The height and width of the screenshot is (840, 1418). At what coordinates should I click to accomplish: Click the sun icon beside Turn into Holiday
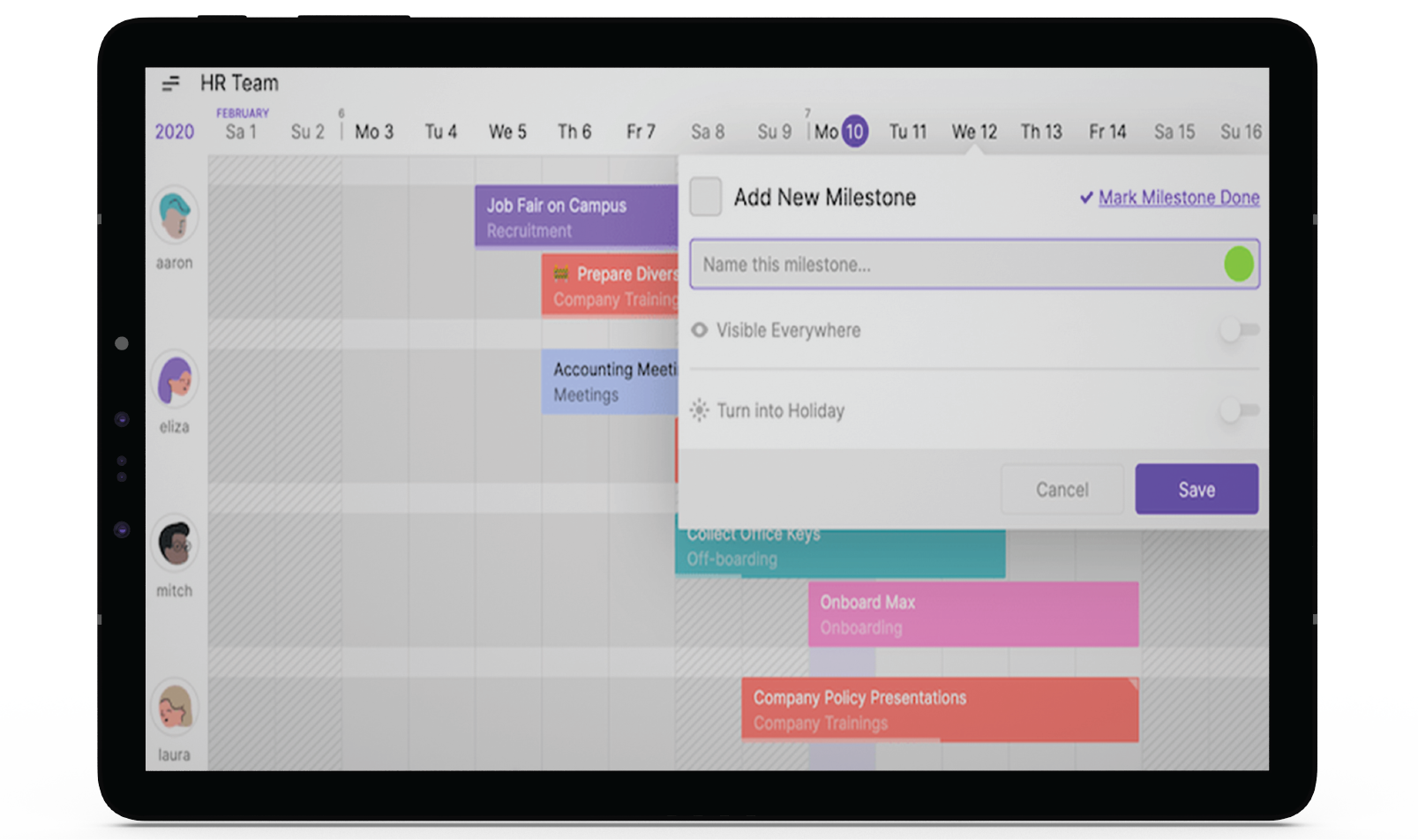[x=700, y=410]
